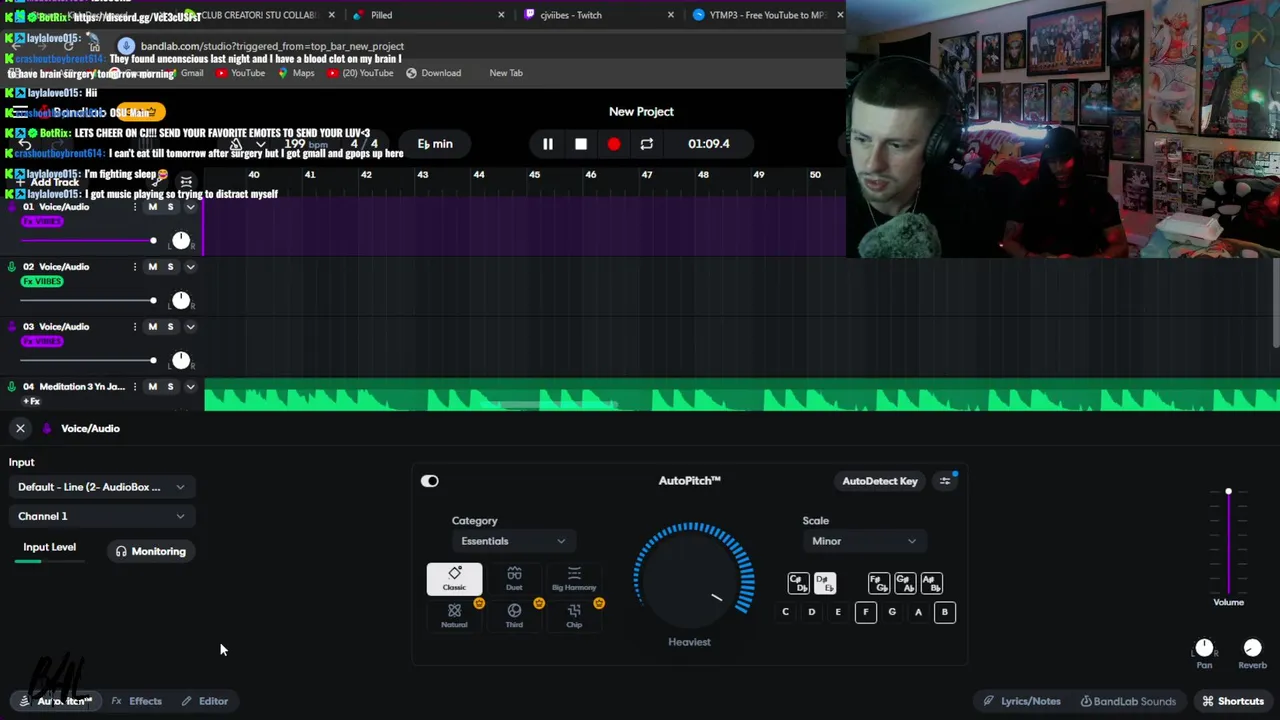Open the Channel 1 dropdown
The height and width of the screenshot is (720, 1280).
(x=101, y=516)
